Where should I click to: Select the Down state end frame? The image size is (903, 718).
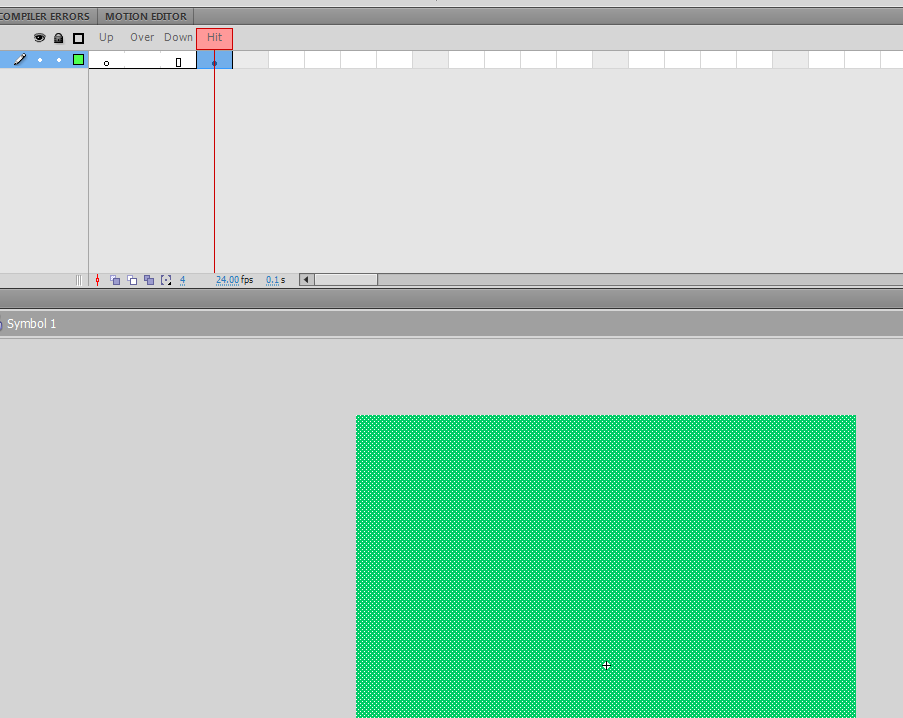(x=179, y=60)
